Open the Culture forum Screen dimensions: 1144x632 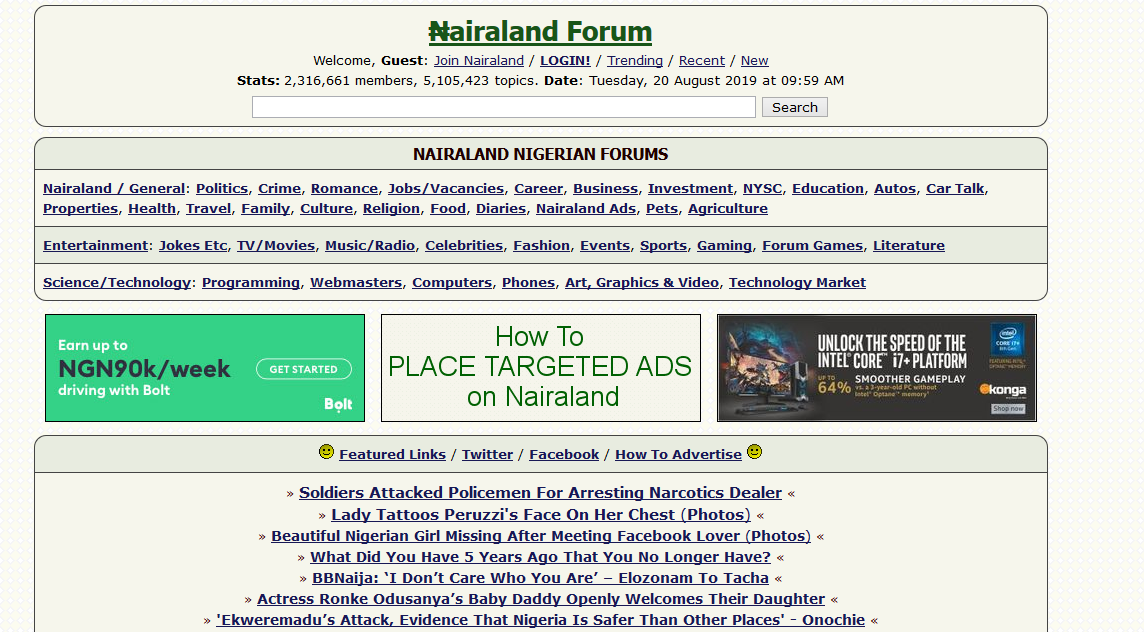pos(326,209)
